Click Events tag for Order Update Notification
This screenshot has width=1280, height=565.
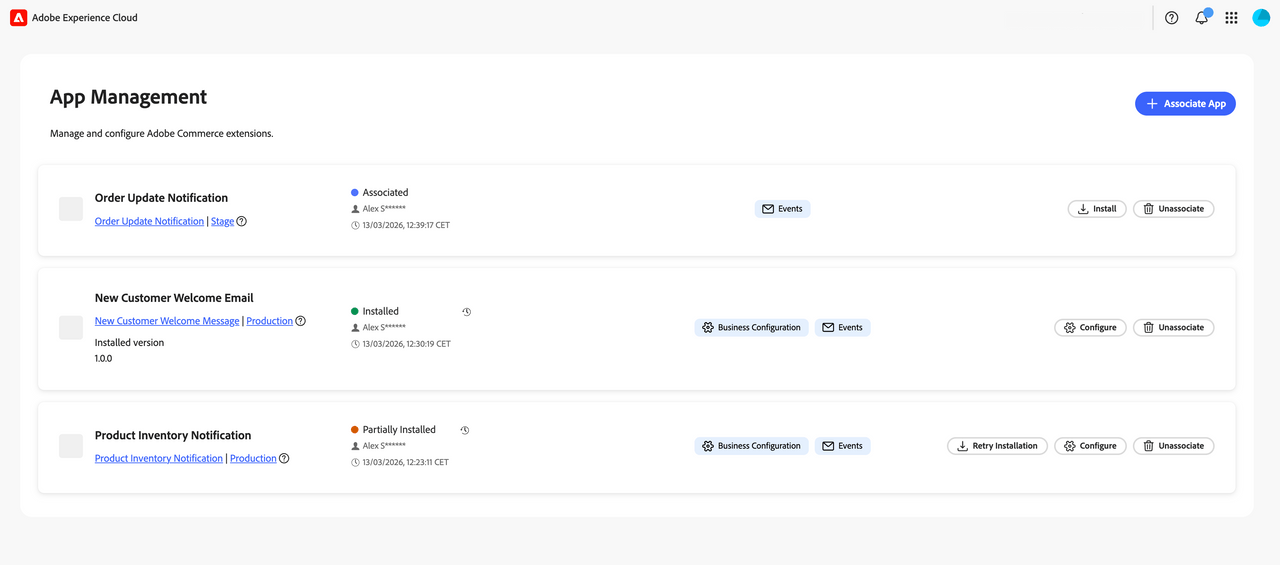(782, 209)
